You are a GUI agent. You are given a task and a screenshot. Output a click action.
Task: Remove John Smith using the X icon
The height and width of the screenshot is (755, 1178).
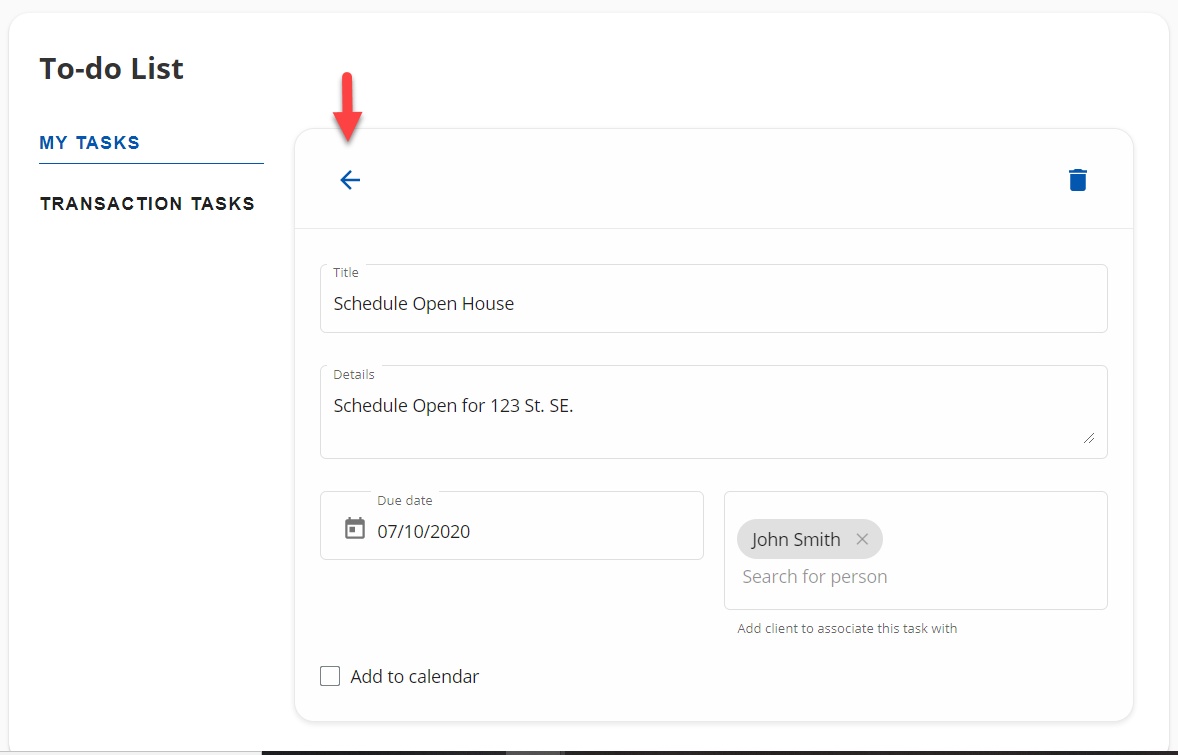click(862, 539)
